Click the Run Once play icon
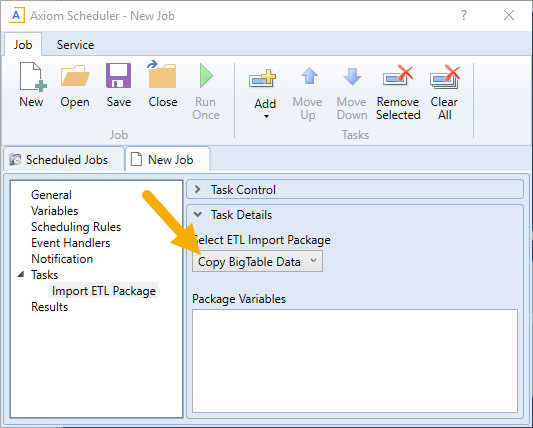This screenshot has height=428, width=533. click(206, 75)
